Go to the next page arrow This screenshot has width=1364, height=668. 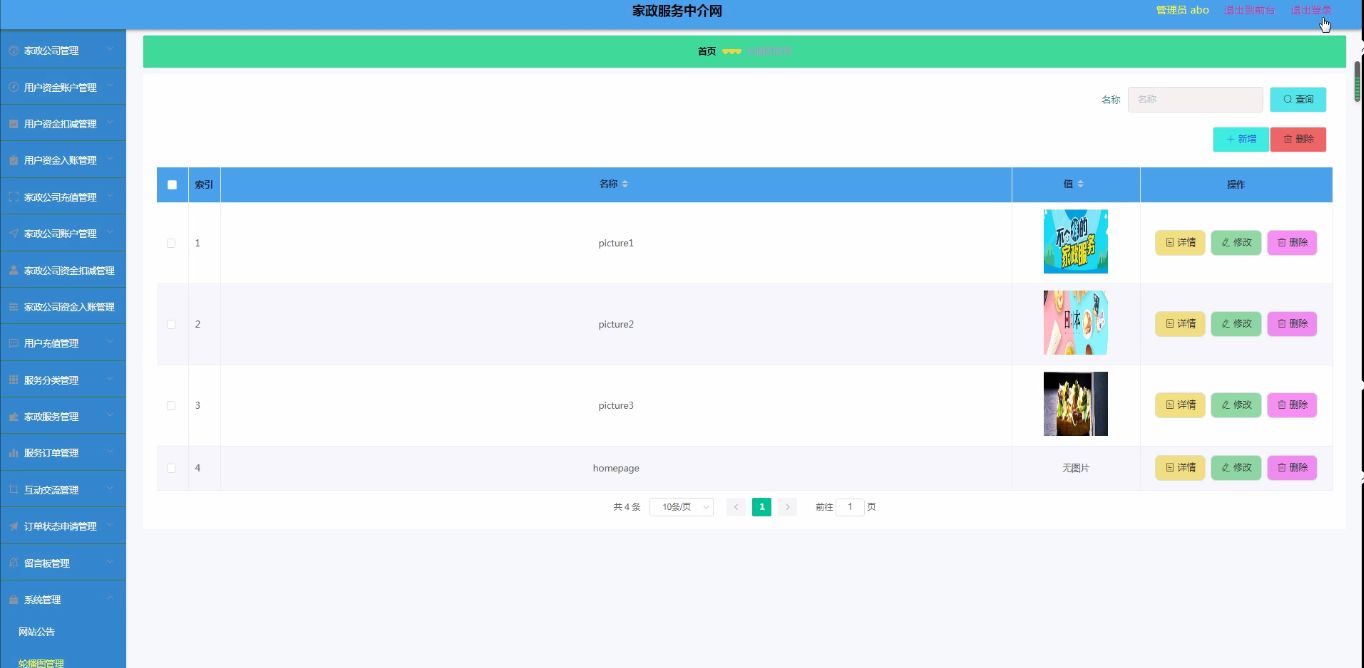(787, 507)
